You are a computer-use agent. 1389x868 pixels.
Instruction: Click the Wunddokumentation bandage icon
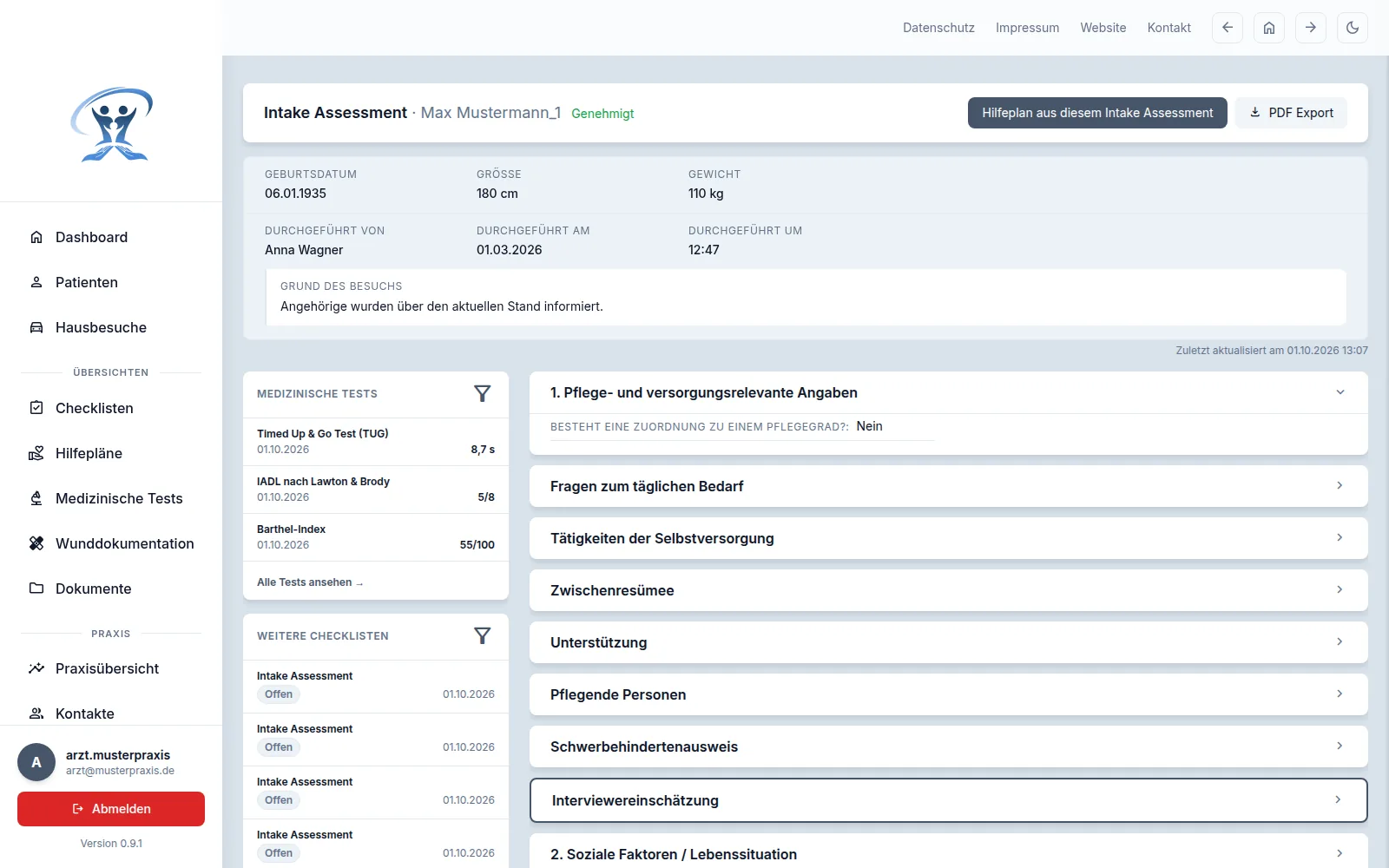pyautogui.click(x=36, y=543)
